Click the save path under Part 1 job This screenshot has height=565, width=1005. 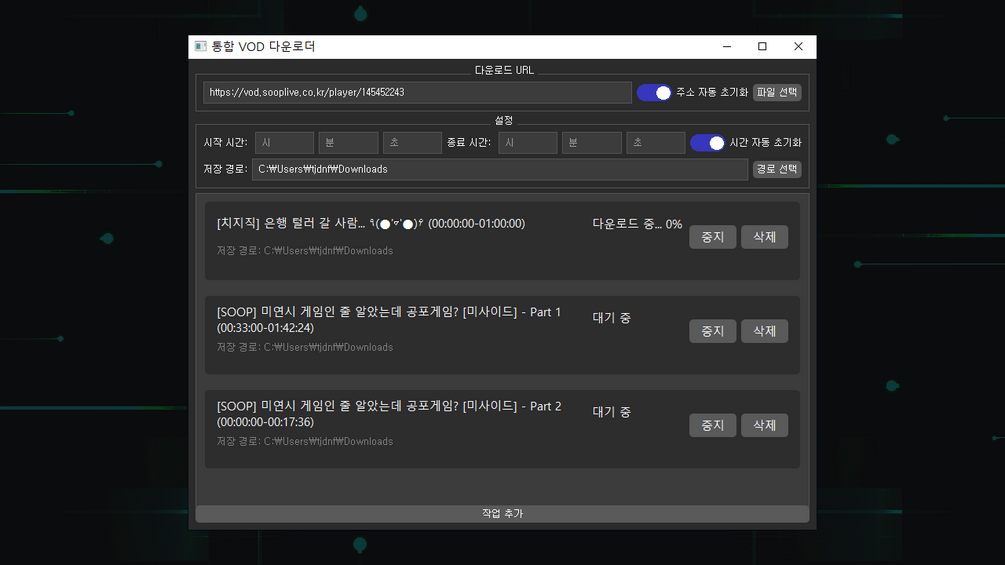[x=304, y=347]
